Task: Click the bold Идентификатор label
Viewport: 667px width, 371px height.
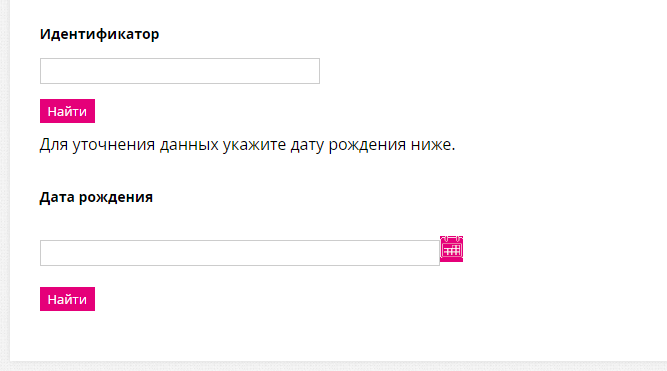Action: pos(100,34)
